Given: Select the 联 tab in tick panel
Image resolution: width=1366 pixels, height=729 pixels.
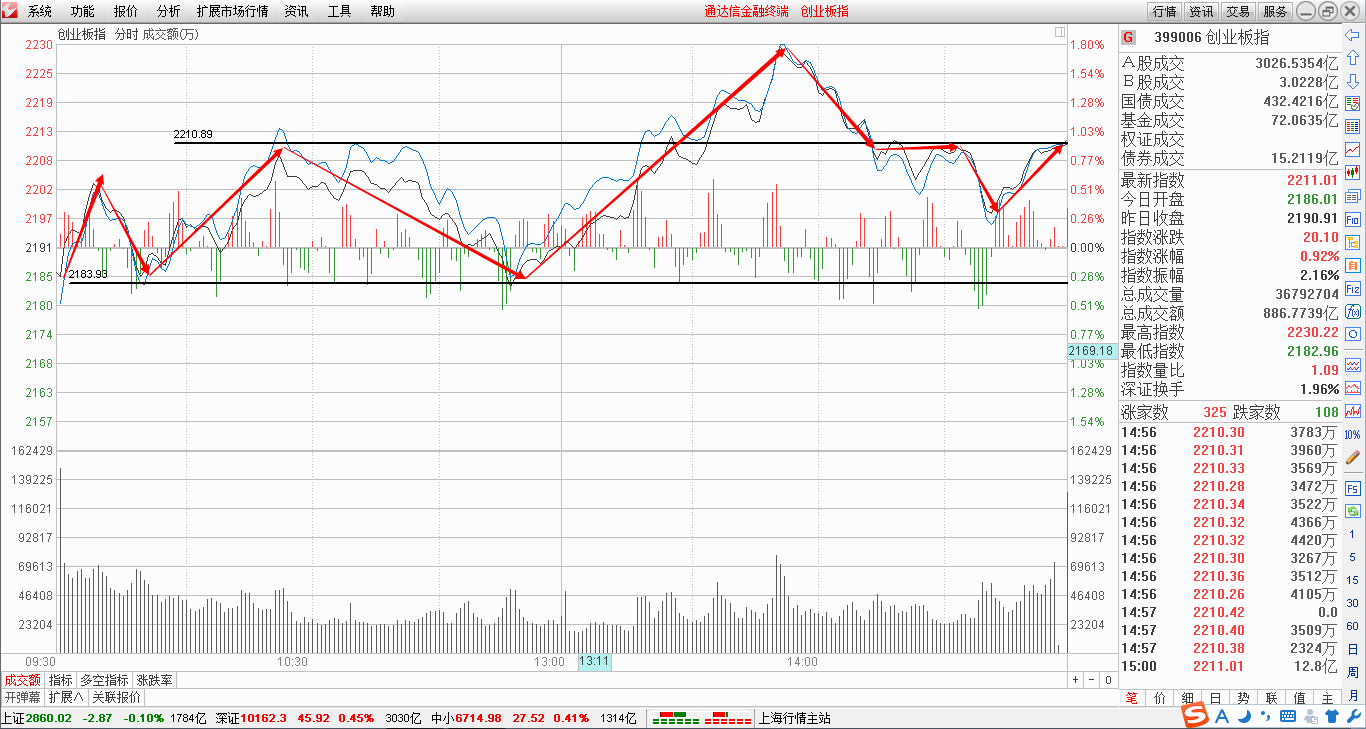Looking at the screenshot, I should [1271, 698].
